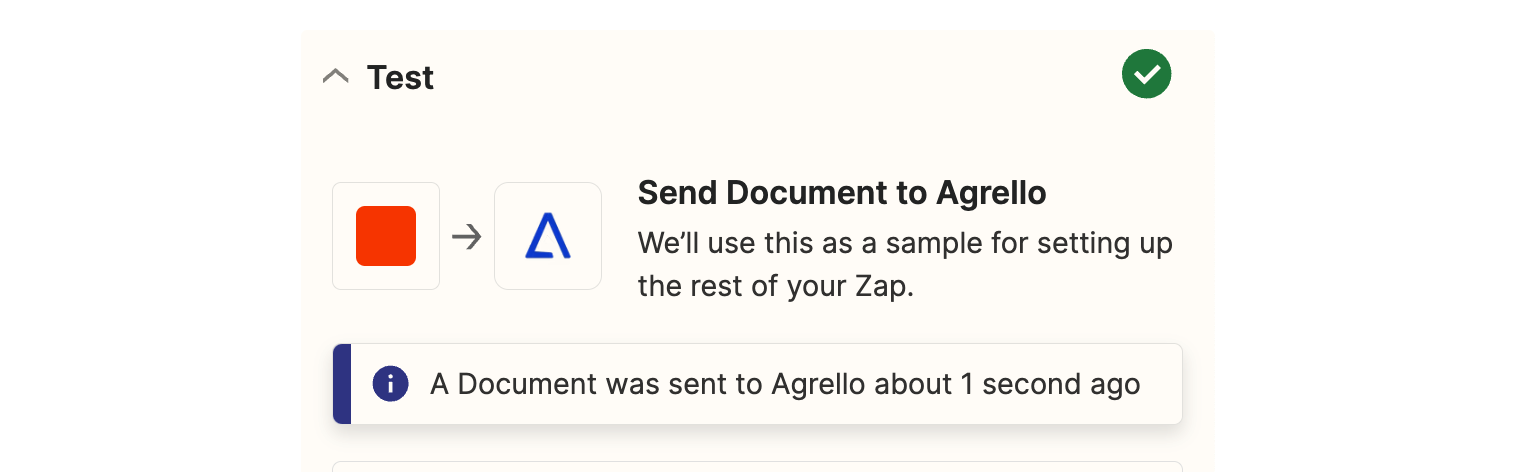Click the orange-red square app icon

[386, 236]
